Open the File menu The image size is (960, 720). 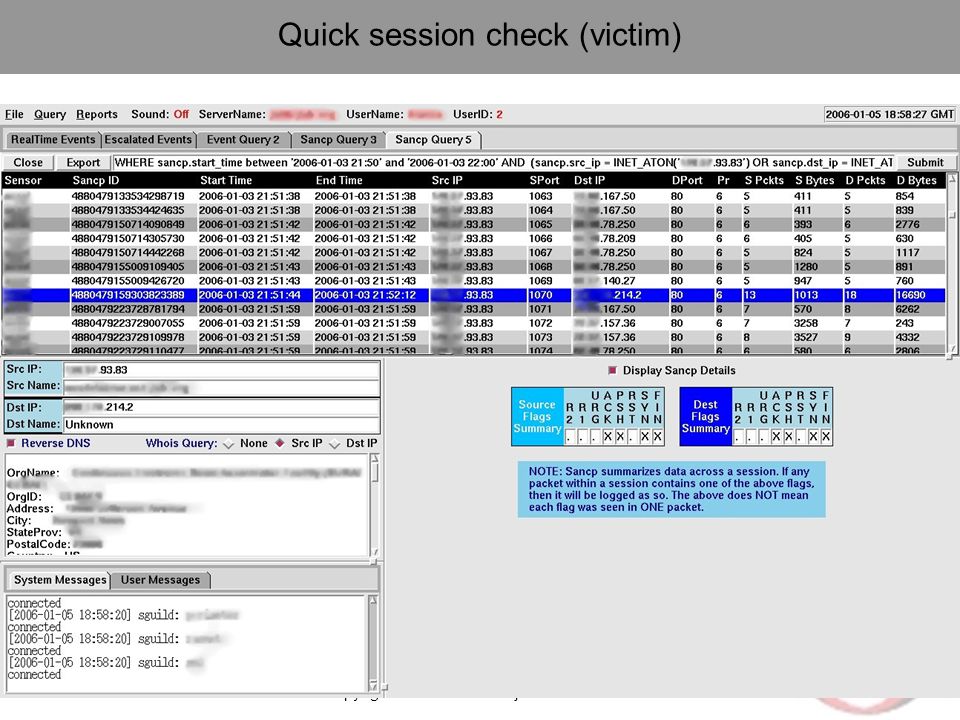click(14, 114)
